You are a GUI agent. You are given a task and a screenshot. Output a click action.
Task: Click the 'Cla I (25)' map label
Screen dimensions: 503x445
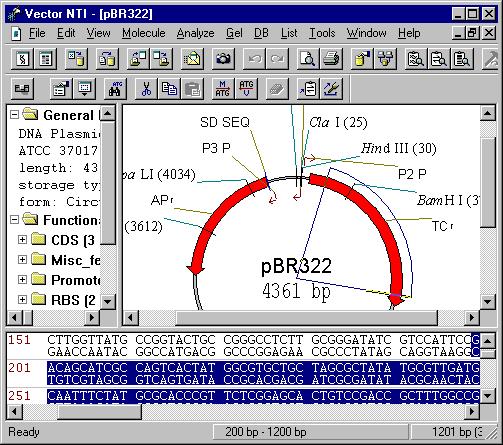coord(338,122)
